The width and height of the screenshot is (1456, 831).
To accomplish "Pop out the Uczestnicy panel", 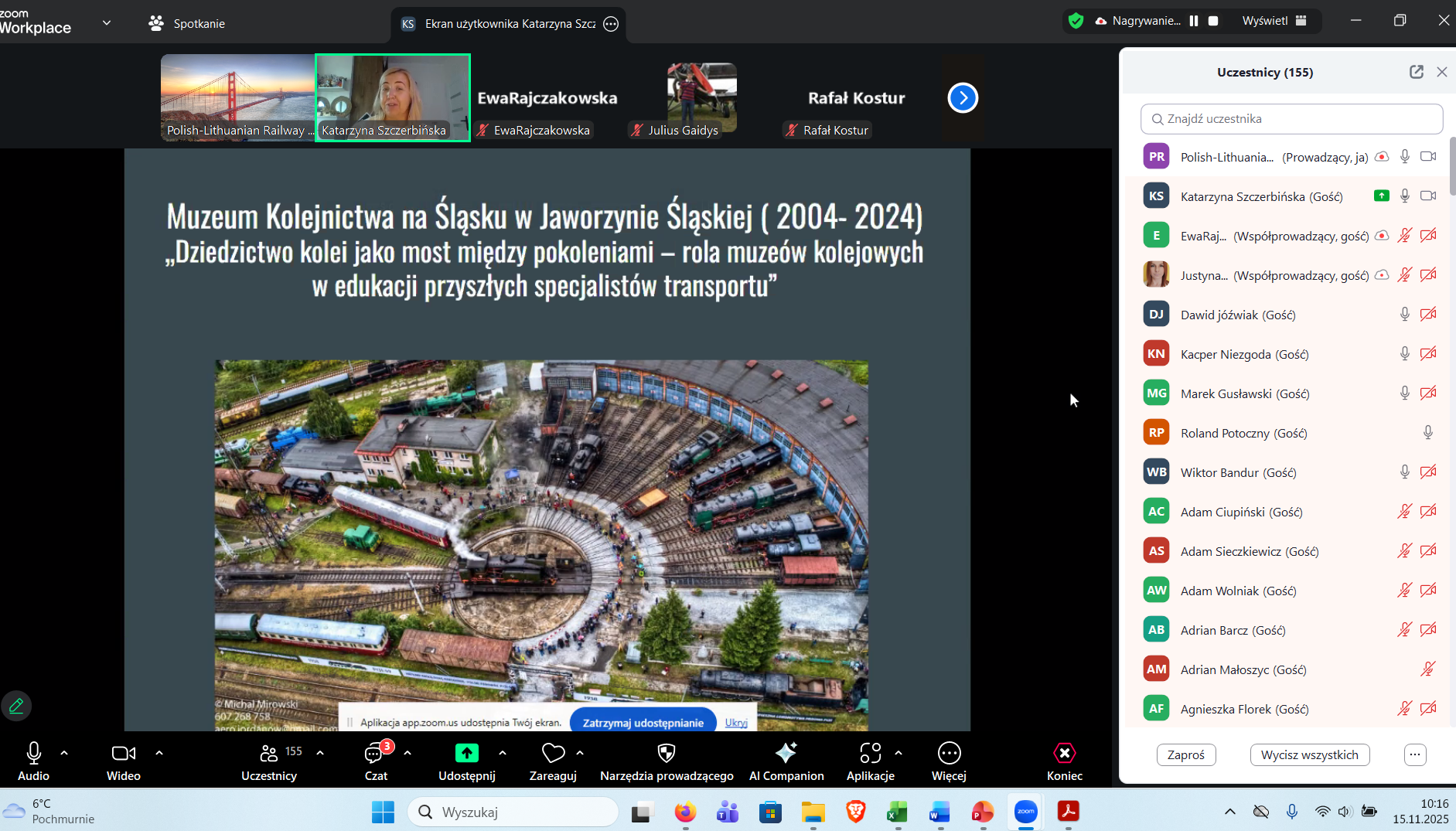I will coord(1416,72).
